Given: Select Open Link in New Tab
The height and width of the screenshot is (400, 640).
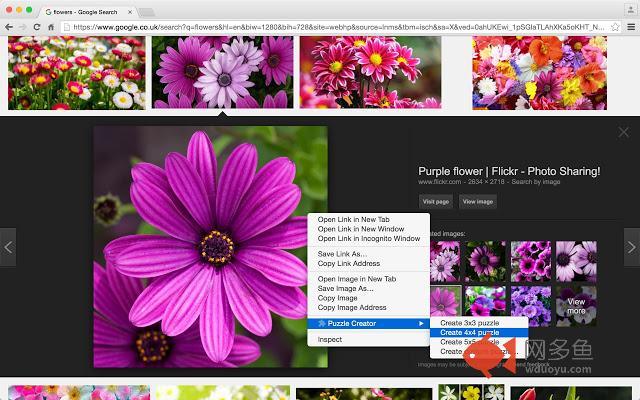Looking at the screenshot, I should click(369, 219).
